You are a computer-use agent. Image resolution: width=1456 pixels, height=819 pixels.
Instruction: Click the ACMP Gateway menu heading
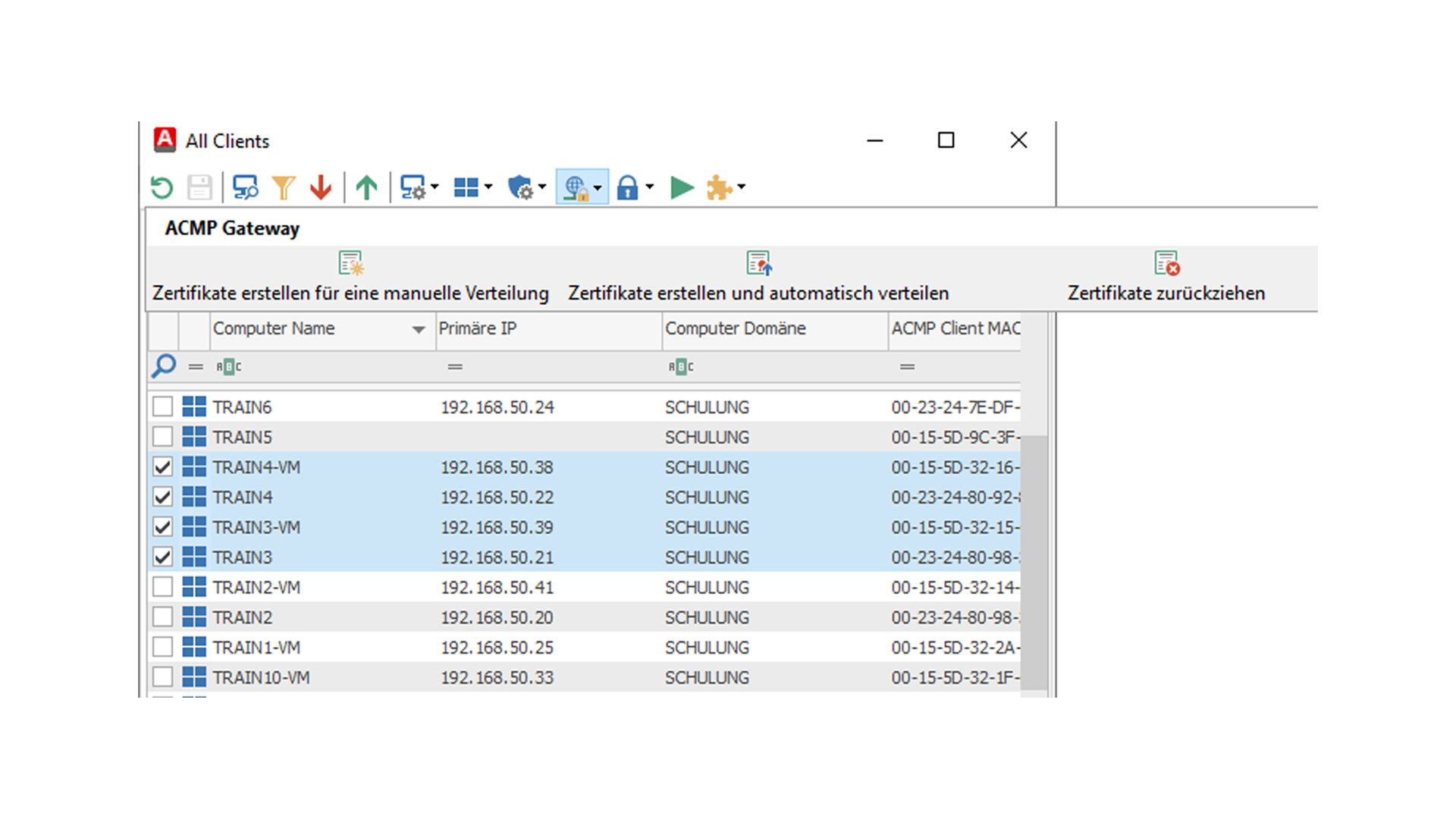tap(232, 228)
